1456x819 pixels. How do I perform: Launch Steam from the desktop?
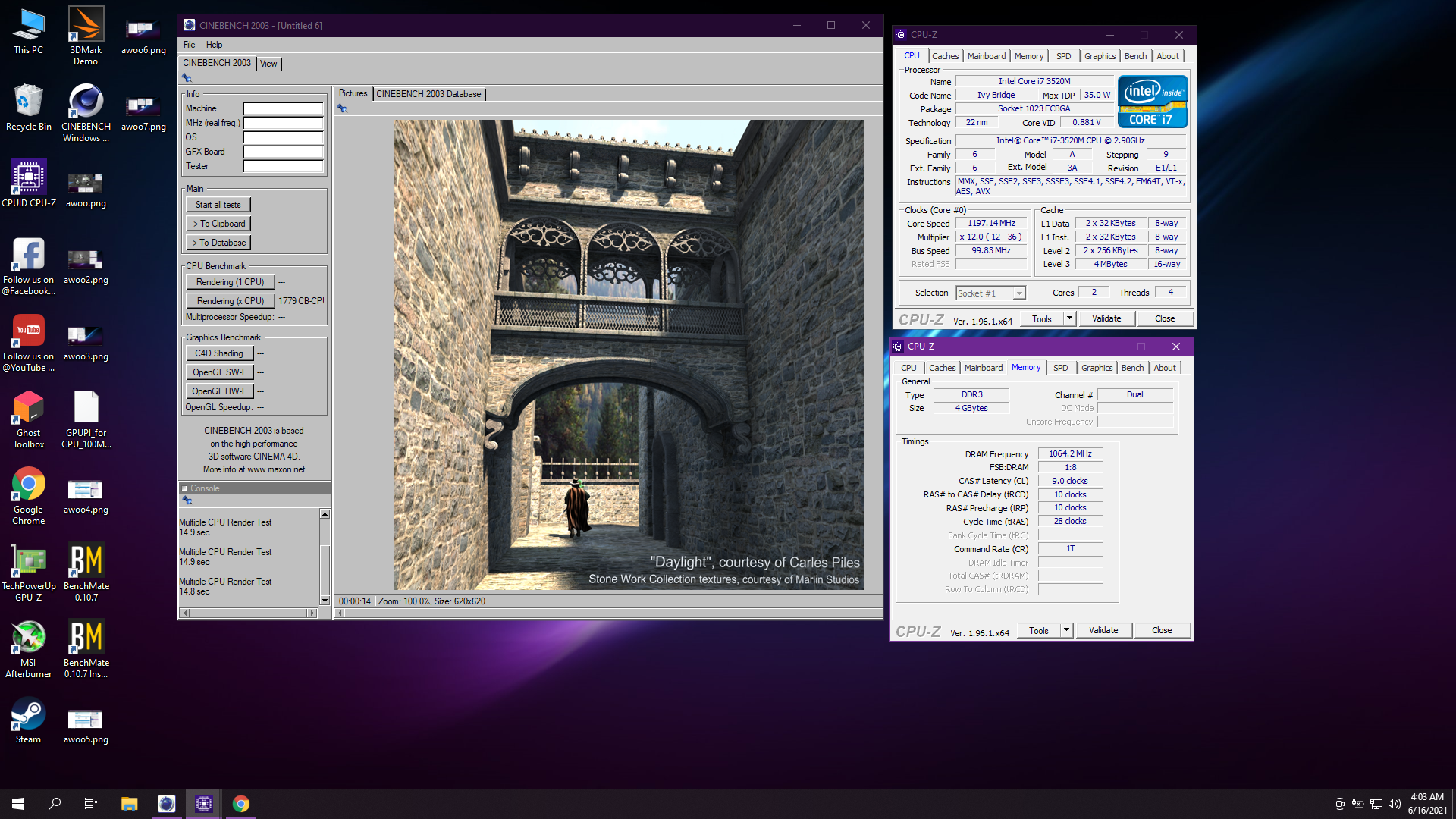point(28,721)
